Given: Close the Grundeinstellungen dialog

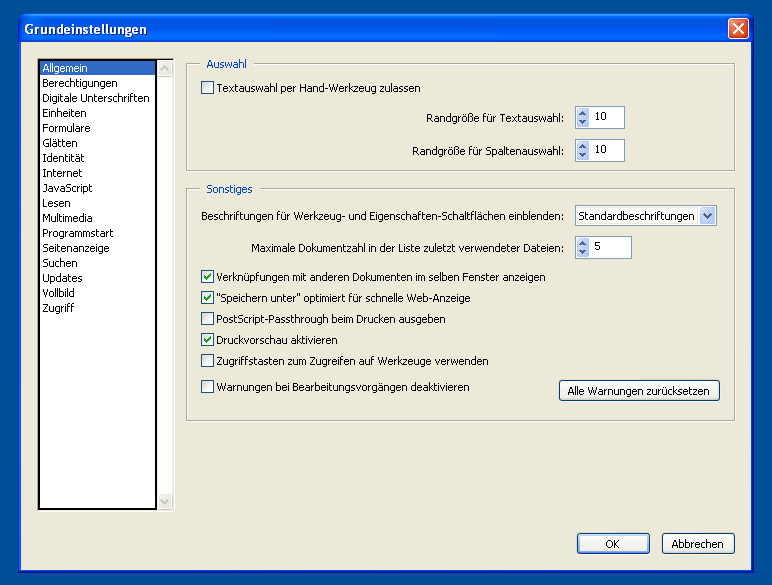Looking at the screenshot, I should tap(738, 29).
